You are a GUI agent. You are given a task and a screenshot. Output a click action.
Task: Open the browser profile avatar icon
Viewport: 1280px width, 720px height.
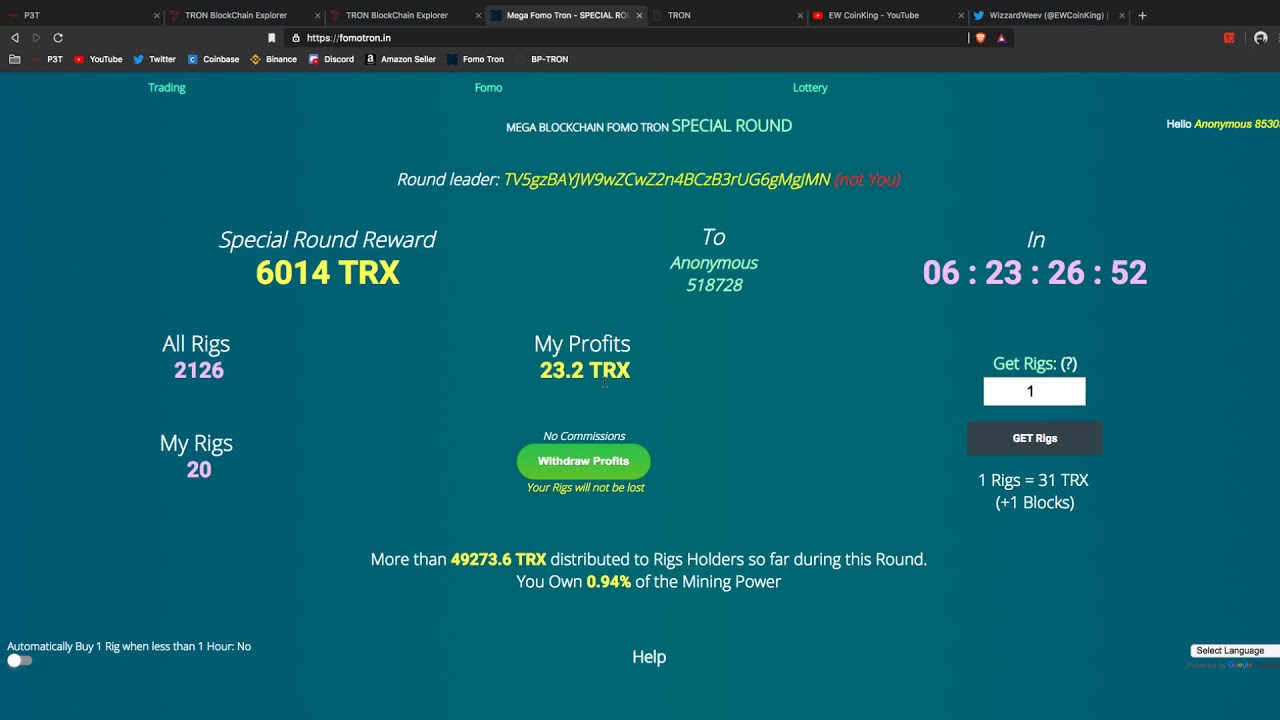(1260, 38)
